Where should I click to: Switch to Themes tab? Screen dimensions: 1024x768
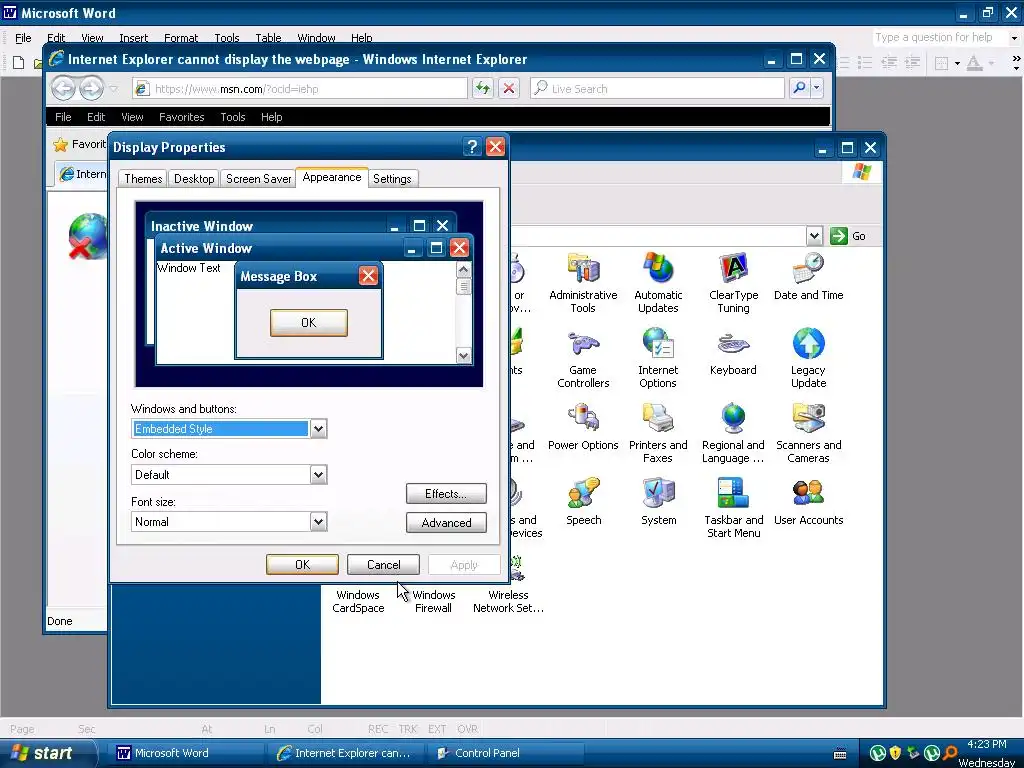pyautogui.click(x=143, y=179)
